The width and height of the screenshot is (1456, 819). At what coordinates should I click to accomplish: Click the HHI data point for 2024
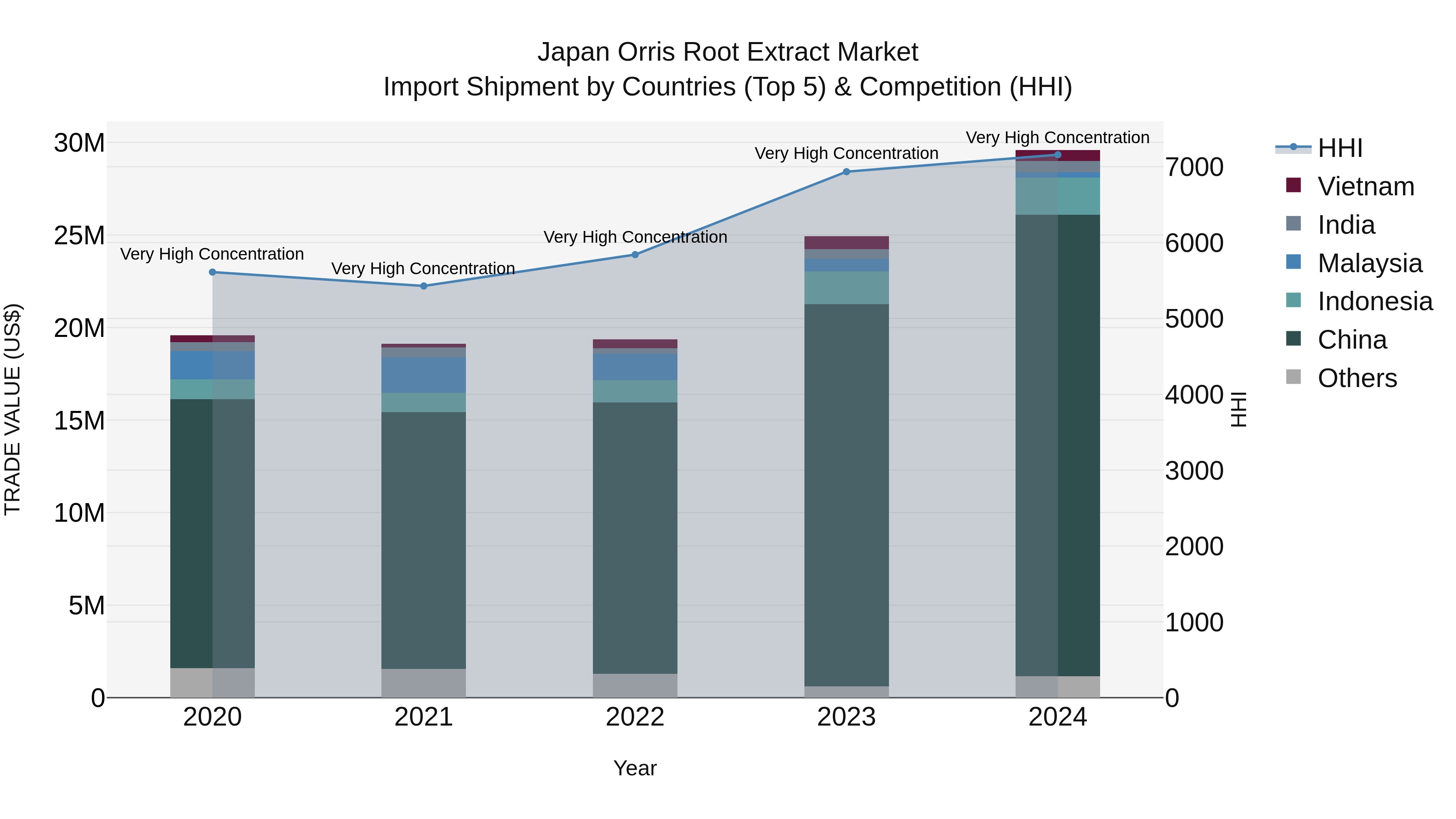coord(1058,155)
